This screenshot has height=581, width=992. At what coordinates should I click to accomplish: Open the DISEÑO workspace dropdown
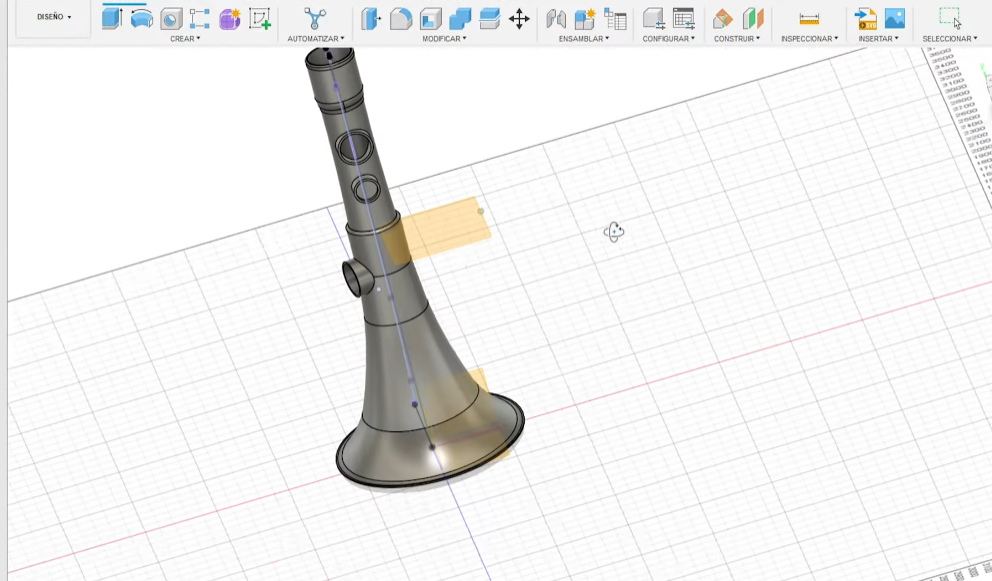click(x=54, y=17)
